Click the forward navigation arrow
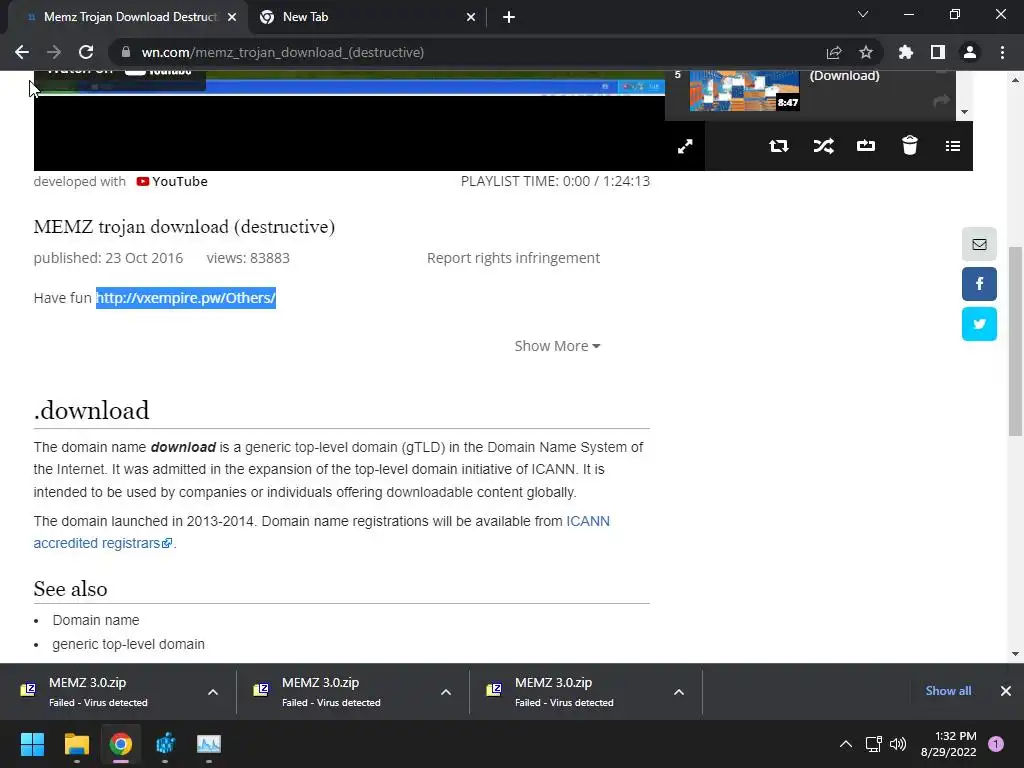The image size is (1024, 768). pyautogui.click(x=54, y=52)
